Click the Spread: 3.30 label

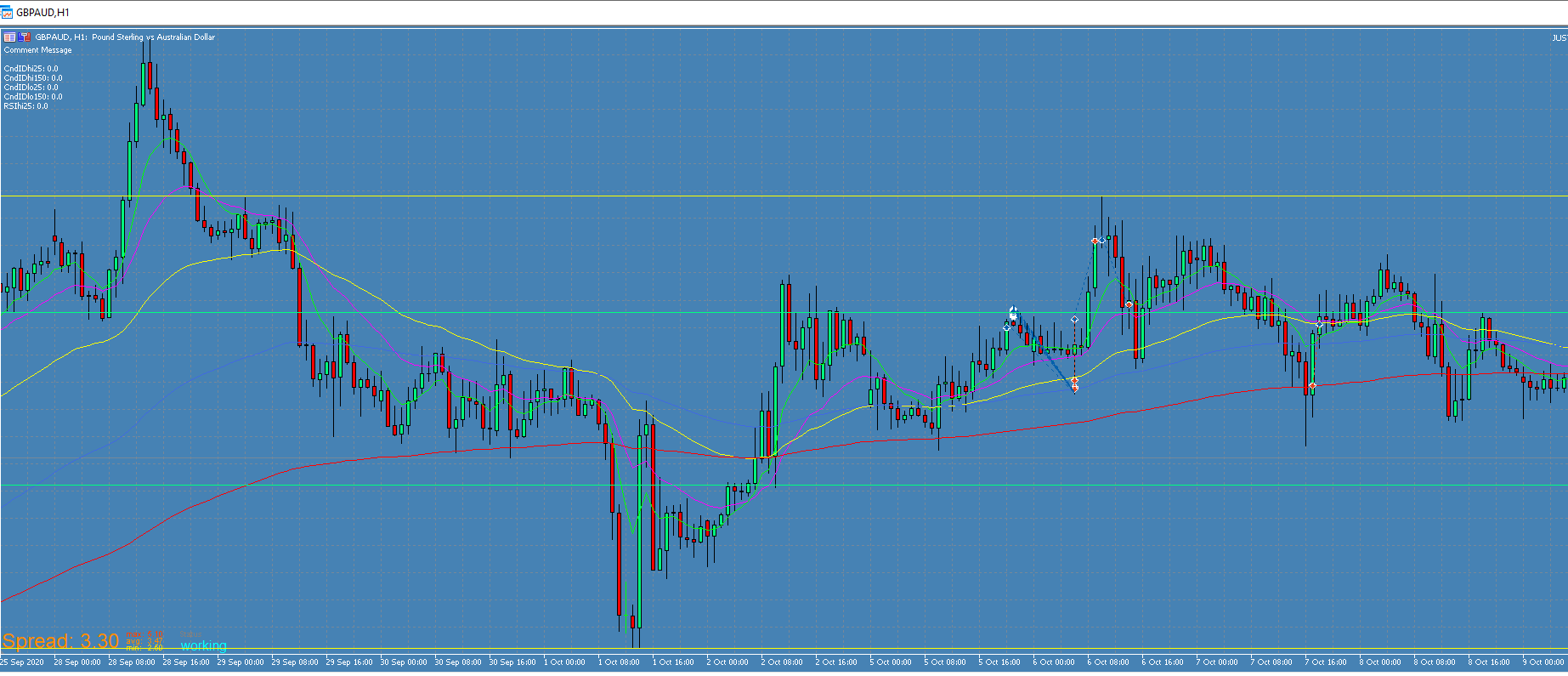pos(60,641)
